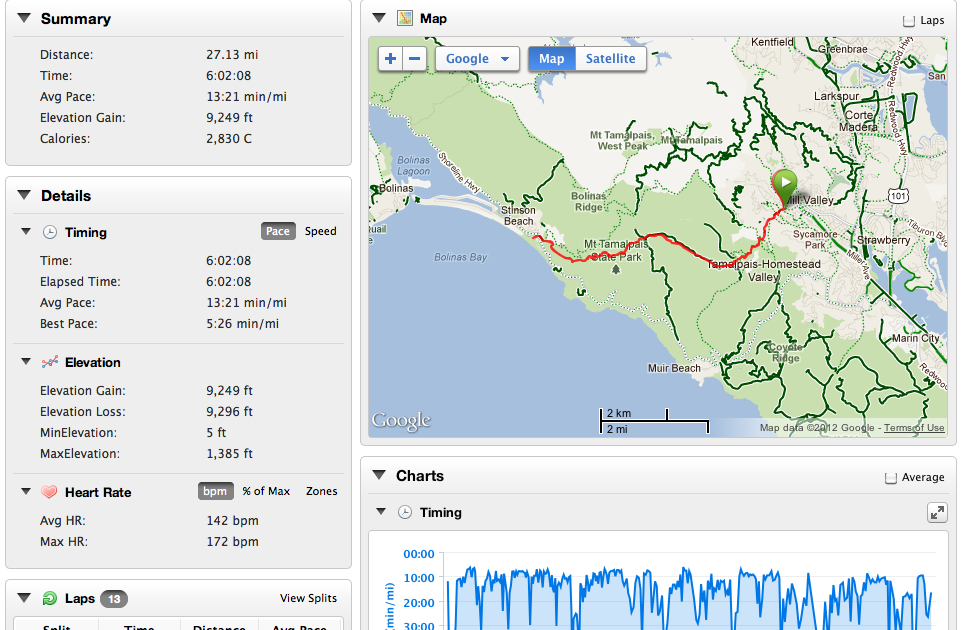Switch map to Satellite view

tap(610, 59)
